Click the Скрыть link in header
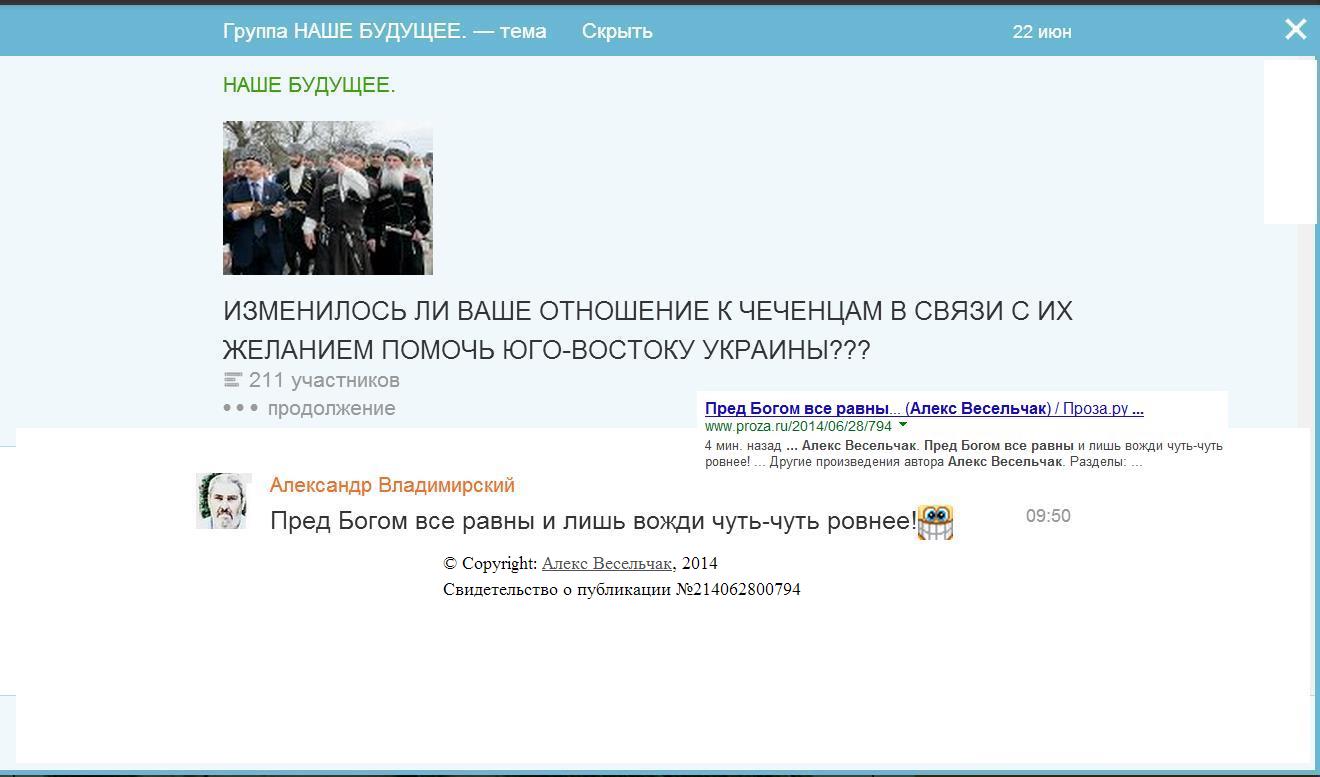 pyautogui.click(x=617, y=31)
